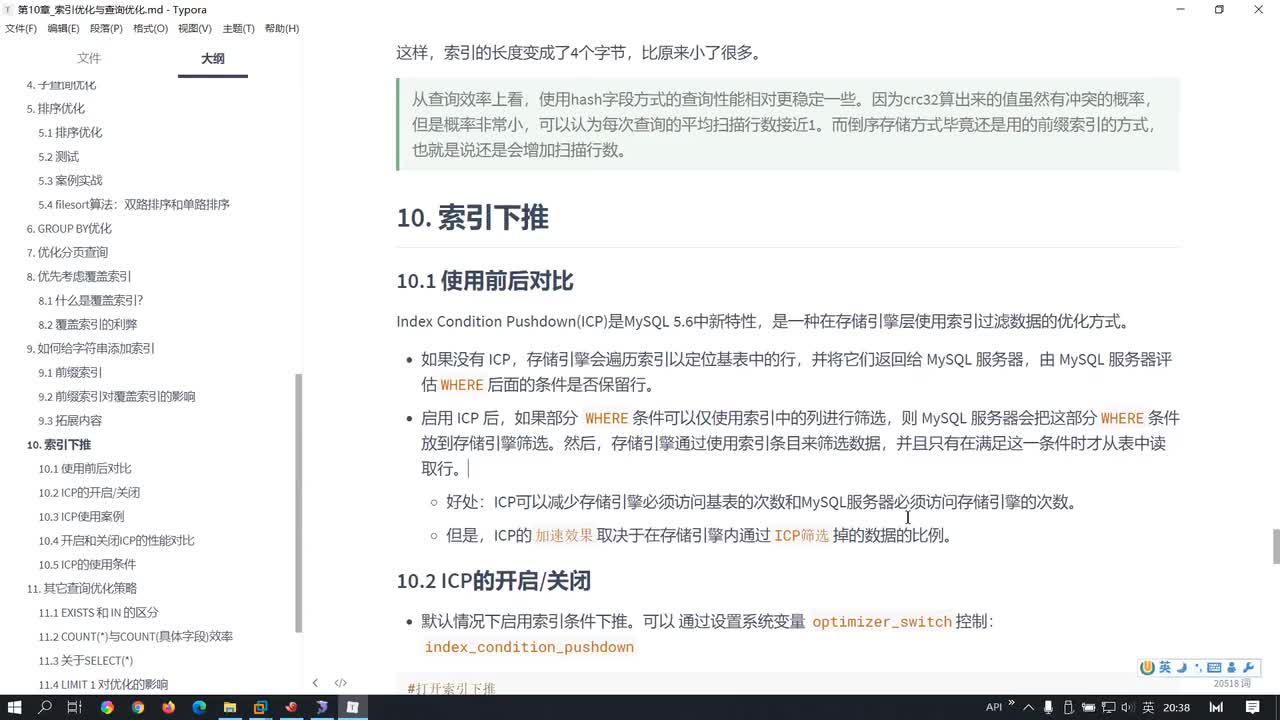Go to outline item 11.2 COUNT(*)与COUNT(具体字段)效率
This screenshot has height=720, width=1280.
(x=136, y=636)
